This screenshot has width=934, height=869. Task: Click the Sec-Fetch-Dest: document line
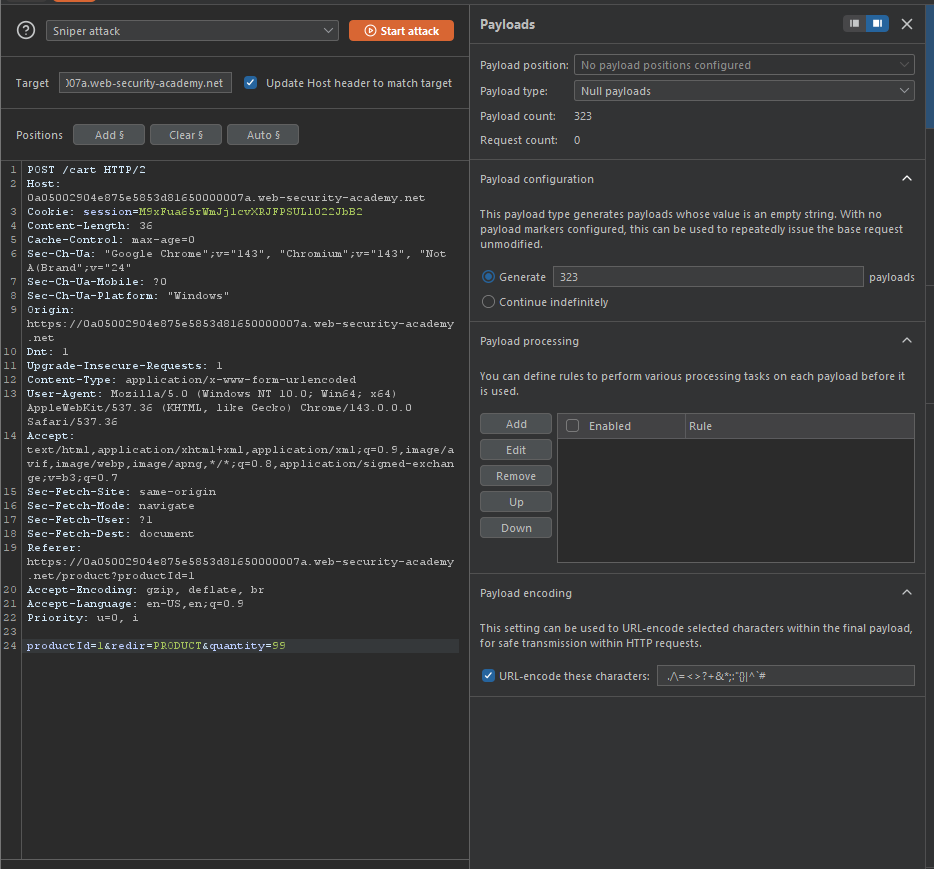[x=111, y=534]
